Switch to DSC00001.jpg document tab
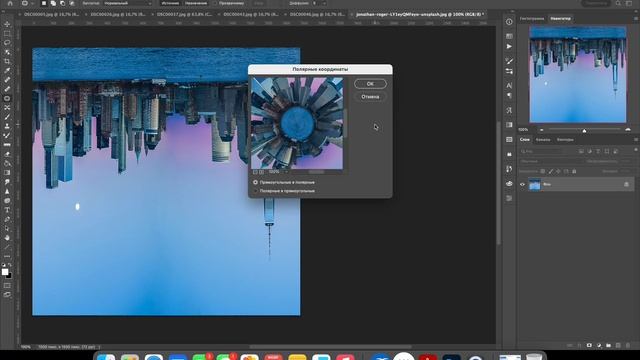 tap(51, 14)
